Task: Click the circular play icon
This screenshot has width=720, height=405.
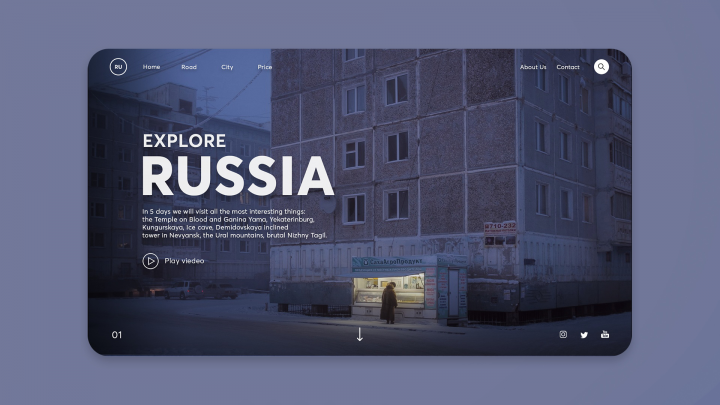Action: (x=150, y=261)
